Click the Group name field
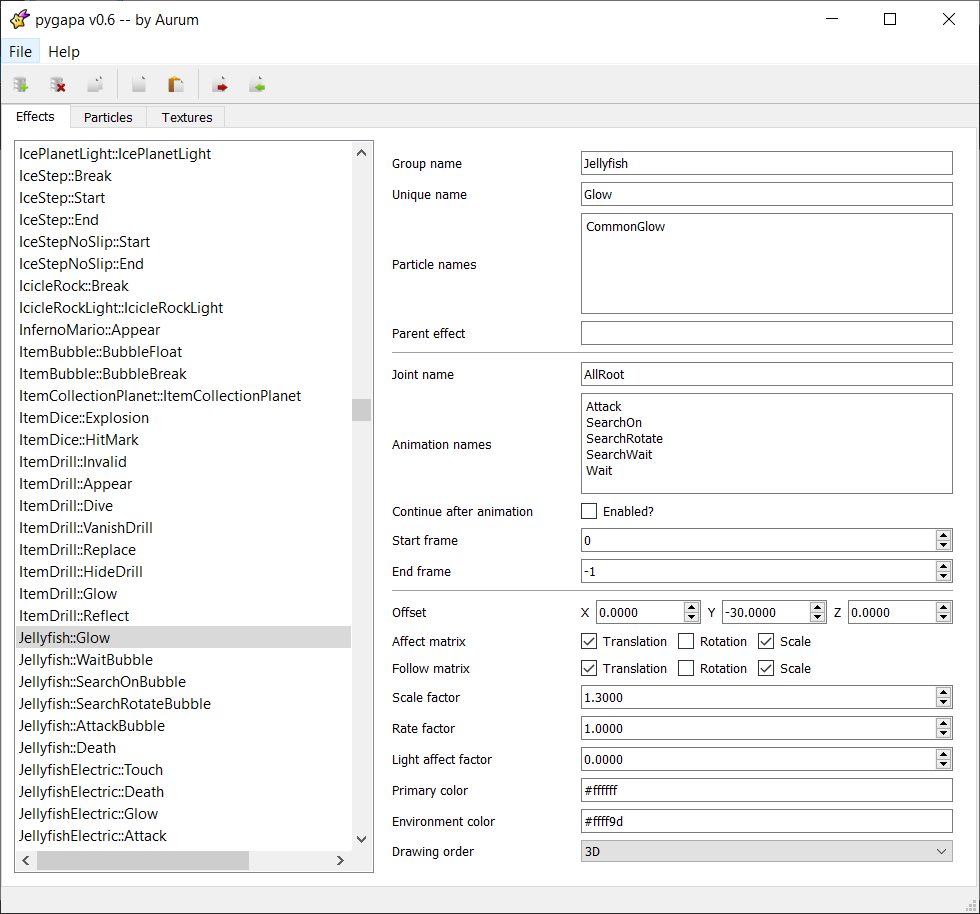980x914 pixels. [x=766, y=163]
